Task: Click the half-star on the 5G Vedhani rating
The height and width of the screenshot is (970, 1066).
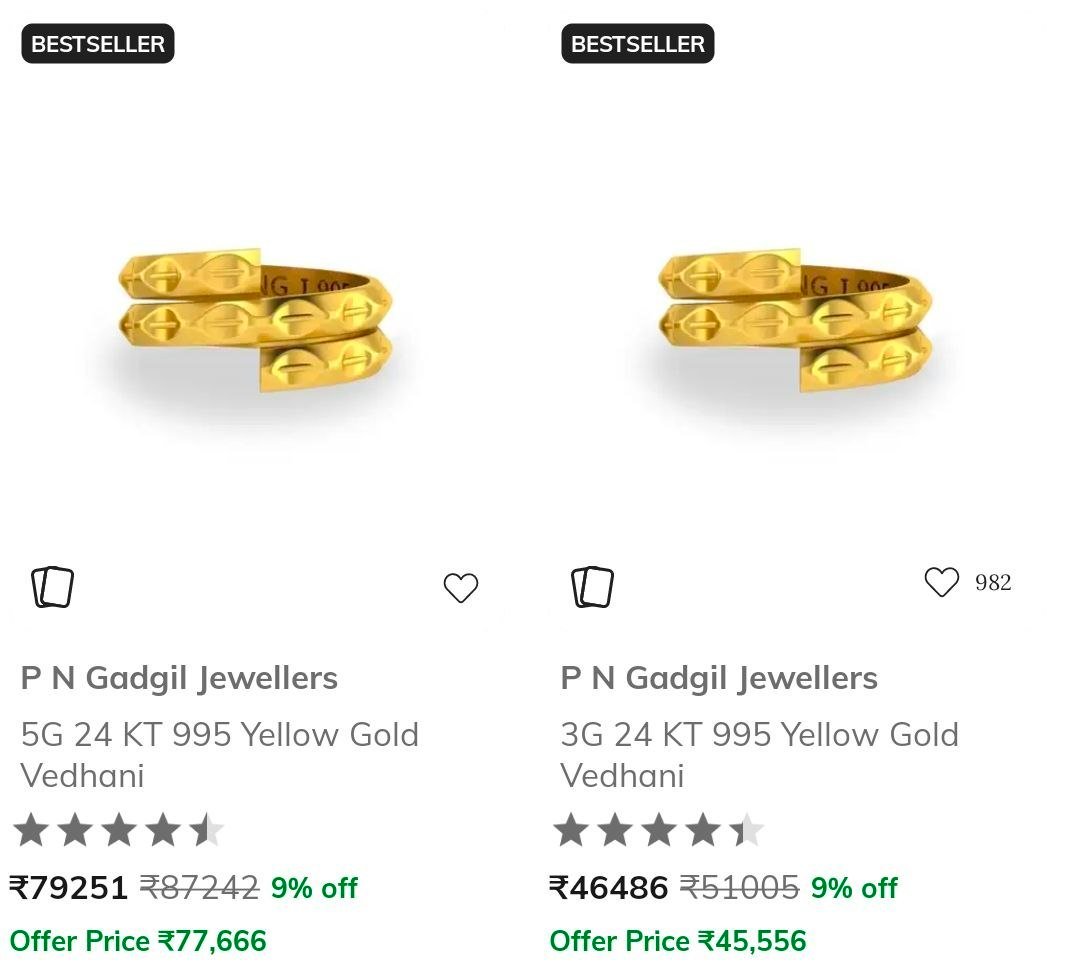Action: [206, 829]
